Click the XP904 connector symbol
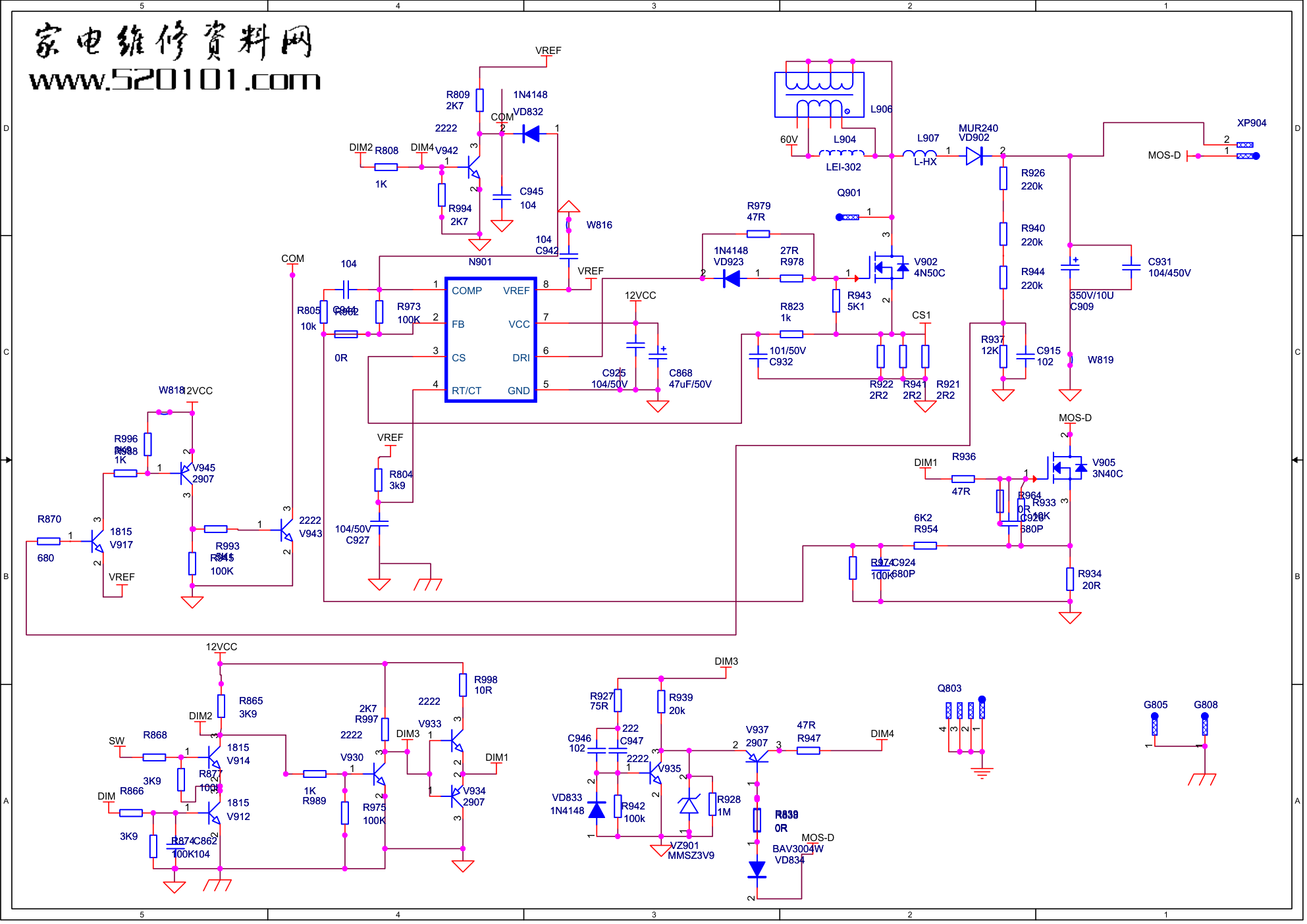This screenshot has height=924, width=1307. point(1247,150)
